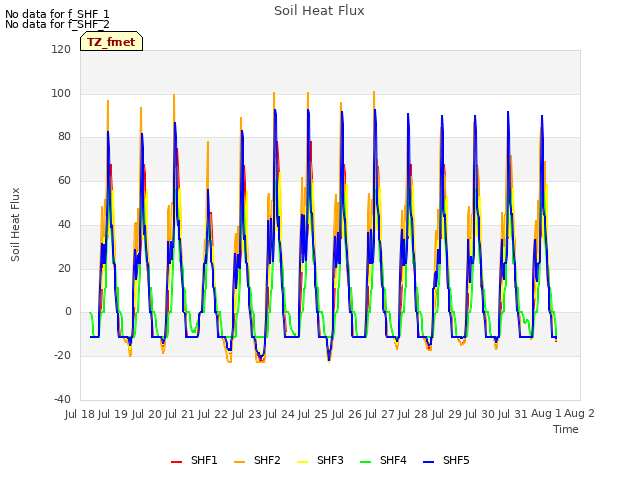Click the TZ_fmet annotation label
Image resolution: width=640 pixels, height=480 pixels.
pos(111,42)
